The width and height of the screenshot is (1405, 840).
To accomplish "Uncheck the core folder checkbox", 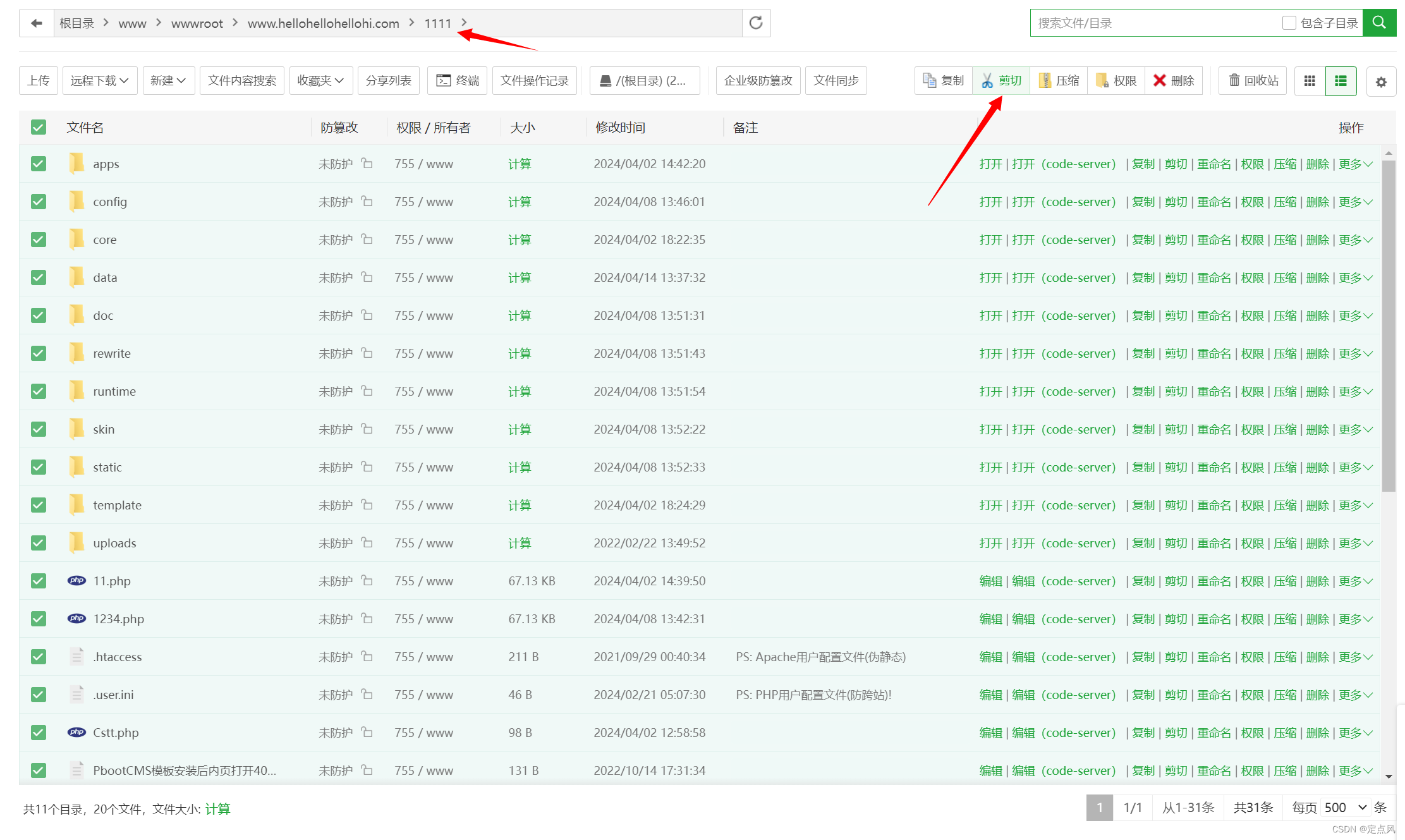I will [39, 240].
